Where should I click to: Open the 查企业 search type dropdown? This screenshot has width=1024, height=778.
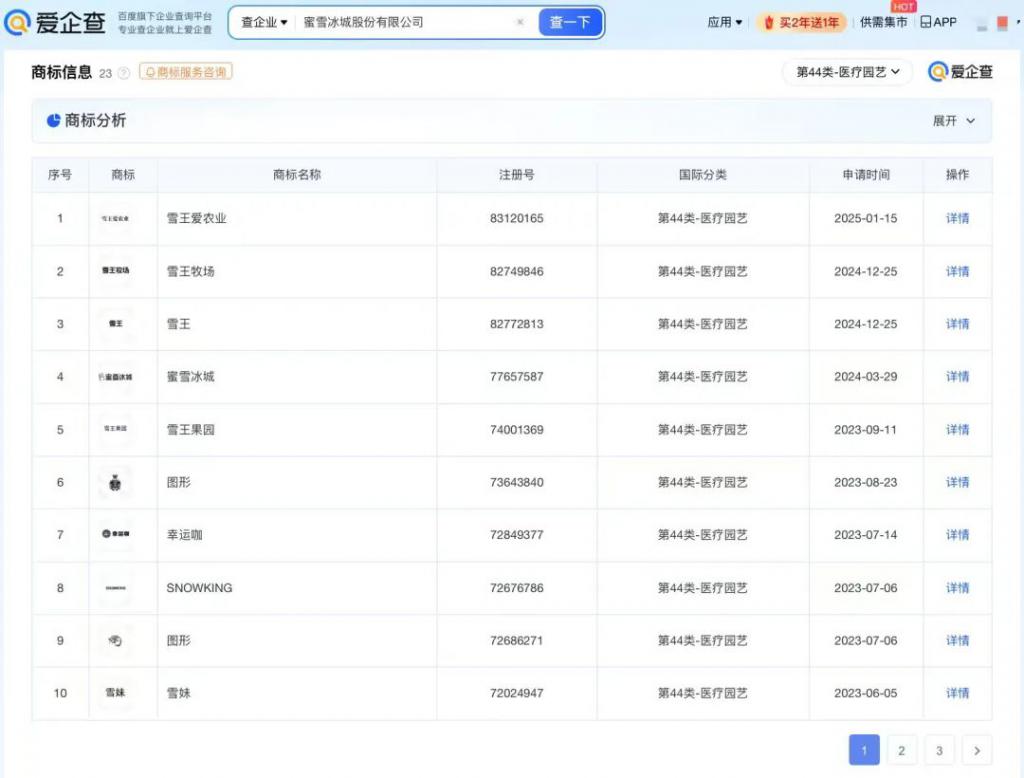click(x=264, y=22)
